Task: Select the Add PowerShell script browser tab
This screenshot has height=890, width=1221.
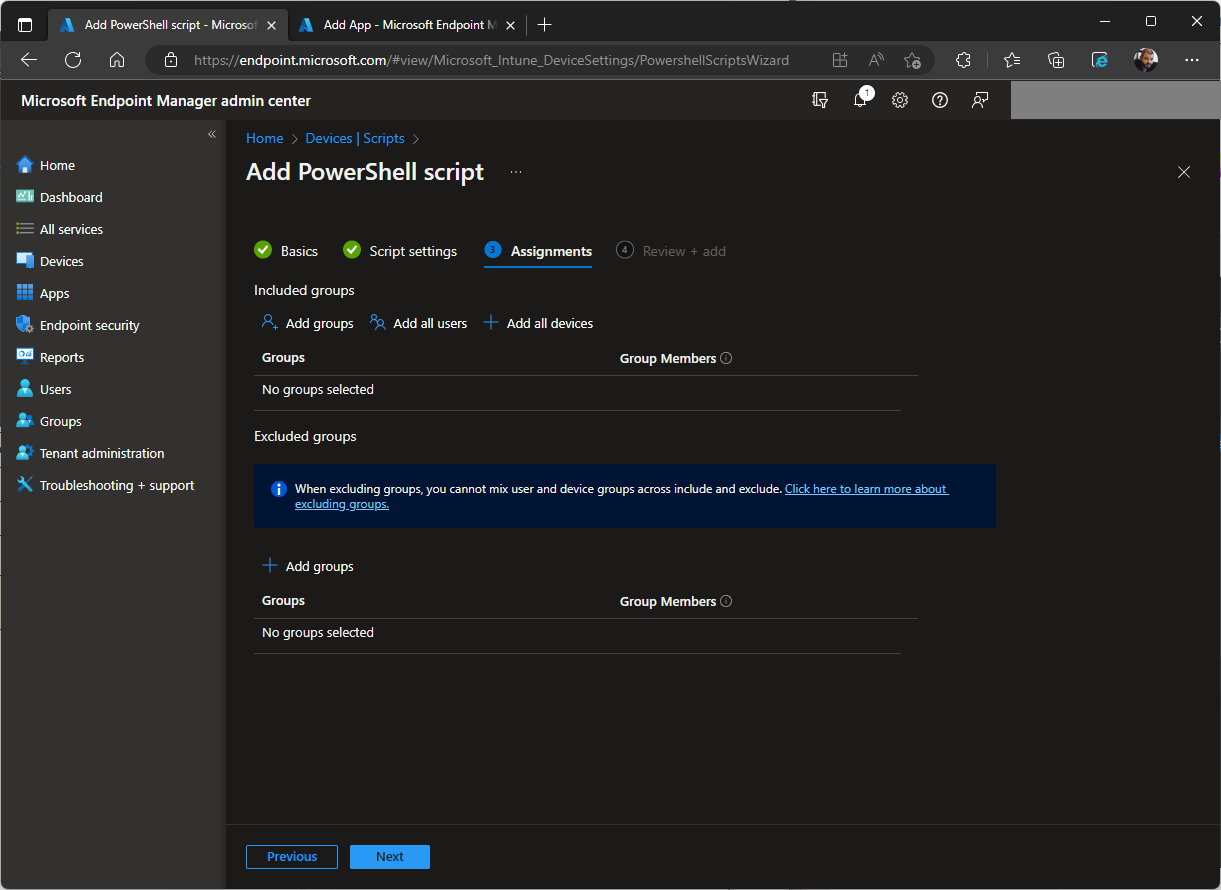Action: click(166, 25)
